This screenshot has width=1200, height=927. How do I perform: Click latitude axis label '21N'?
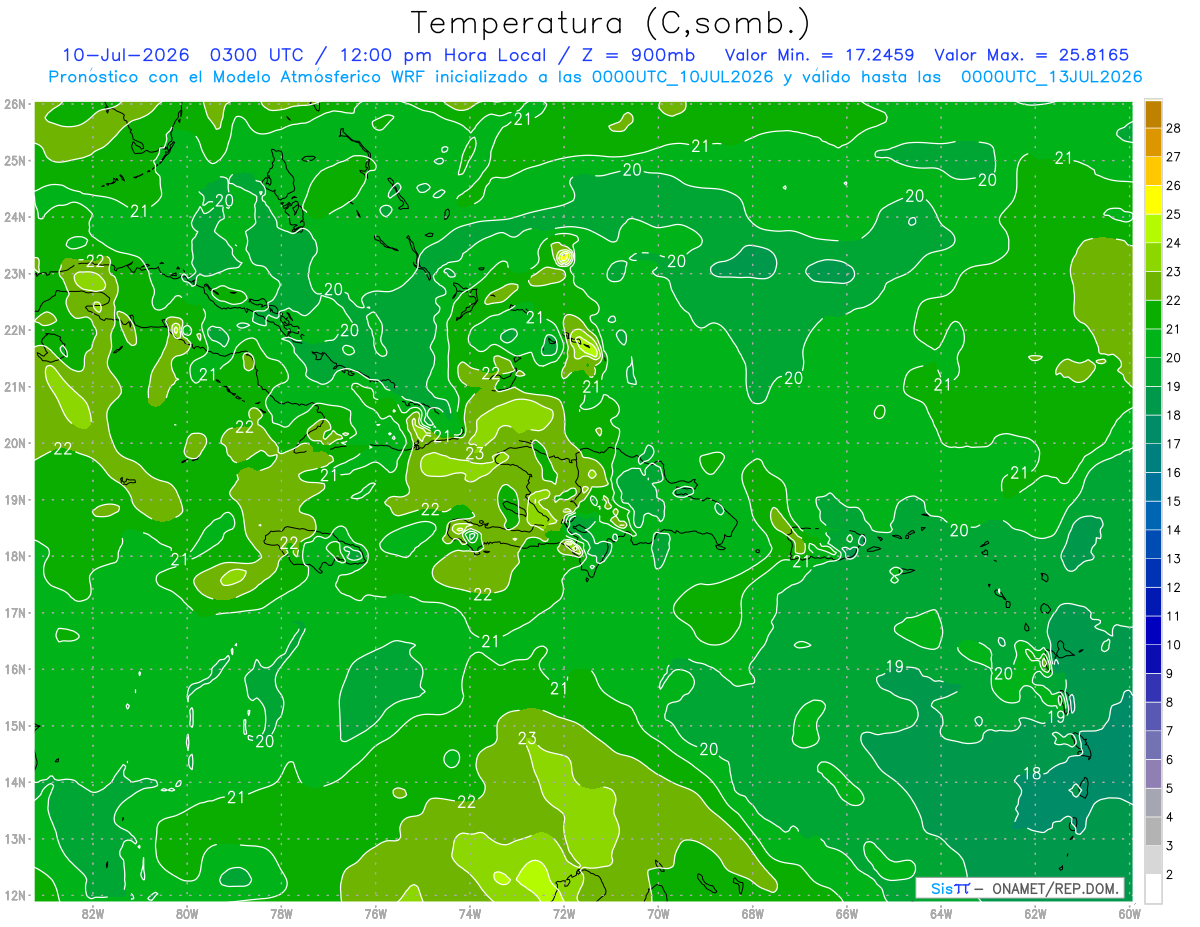(15, 386)
